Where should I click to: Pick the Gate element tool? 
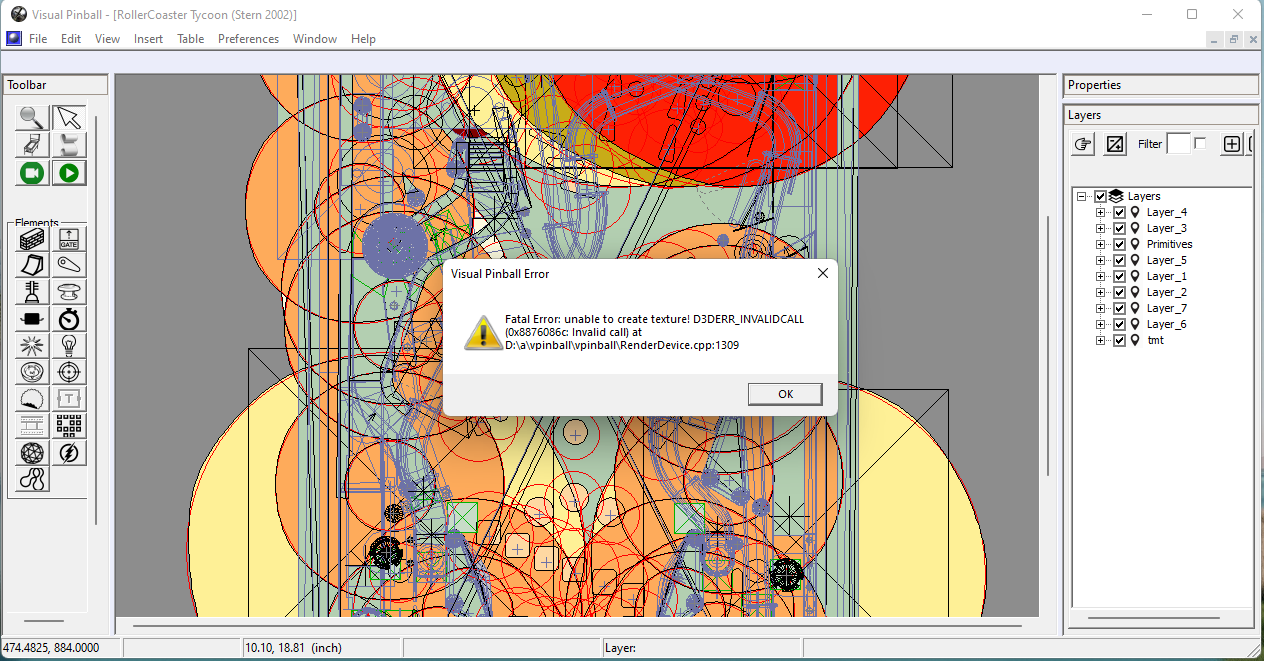[69, 239]
